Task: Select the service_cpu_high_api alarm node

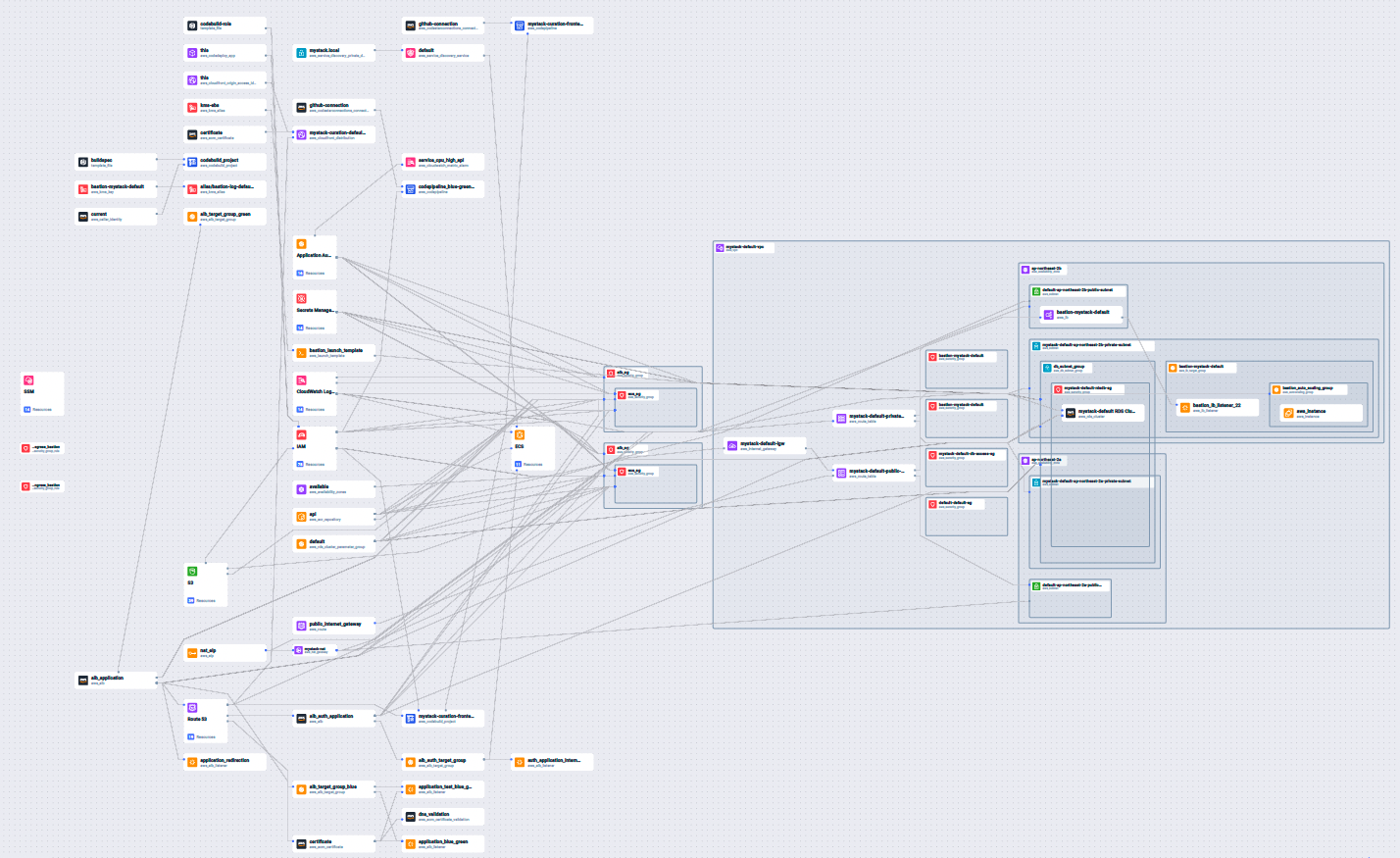Action: click(443, 162)
